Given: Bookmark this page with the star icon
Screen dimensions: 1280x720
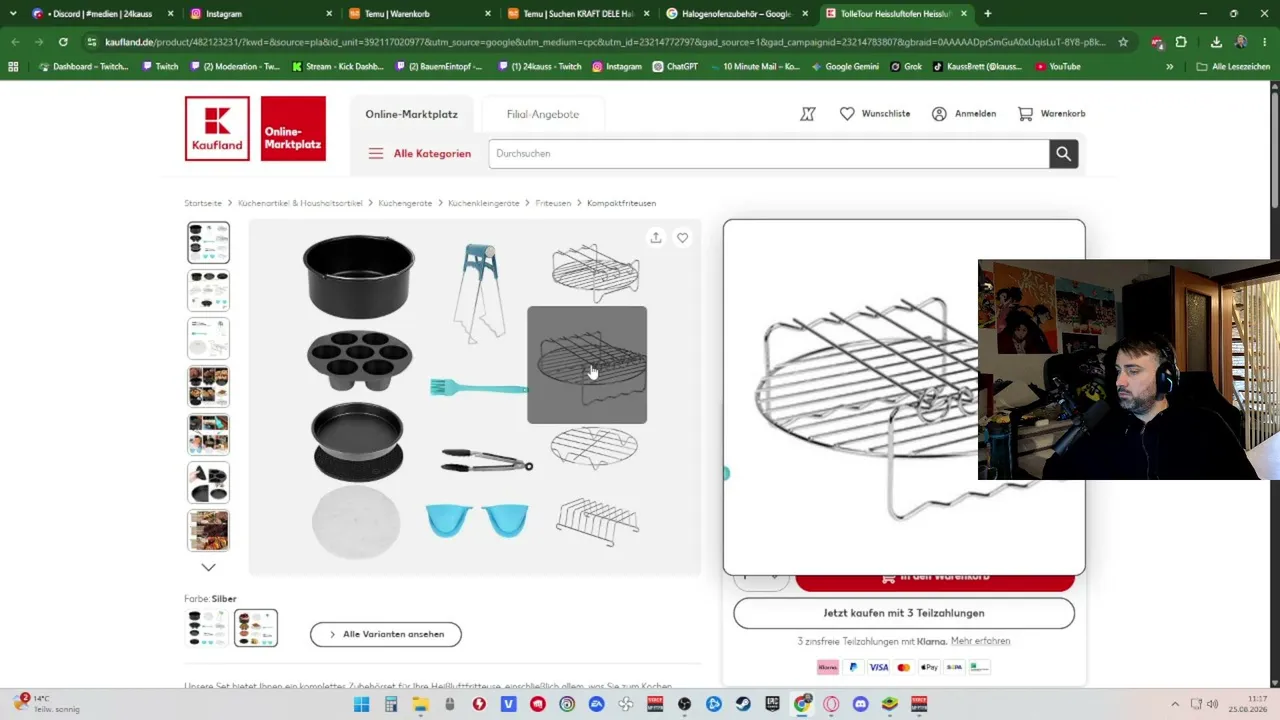Looking at the screenshot, I should coord(1123,42).
